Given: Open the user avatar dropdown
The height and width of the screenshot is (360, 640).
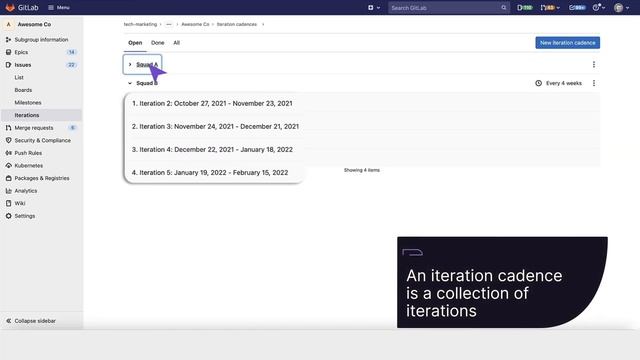Looking at the screenshot, I should [622, 7].
